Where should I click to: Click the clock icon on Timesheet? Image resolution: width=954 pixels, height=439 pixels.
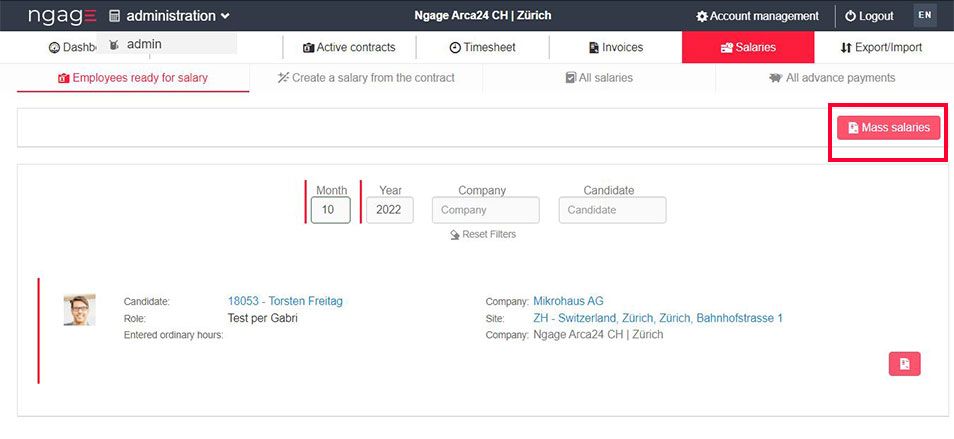tap(454, 47)
